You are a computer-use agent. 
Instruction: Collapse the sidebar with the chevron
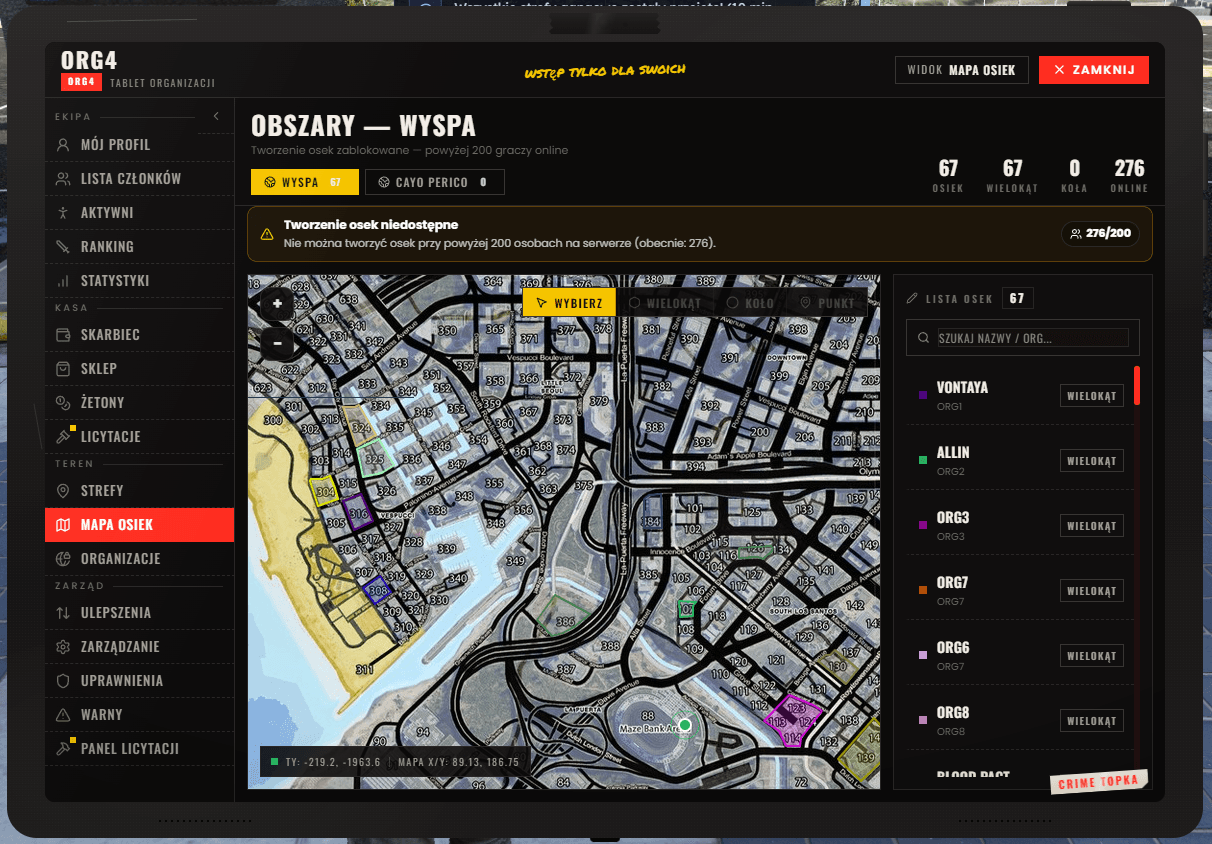[216, 117]
